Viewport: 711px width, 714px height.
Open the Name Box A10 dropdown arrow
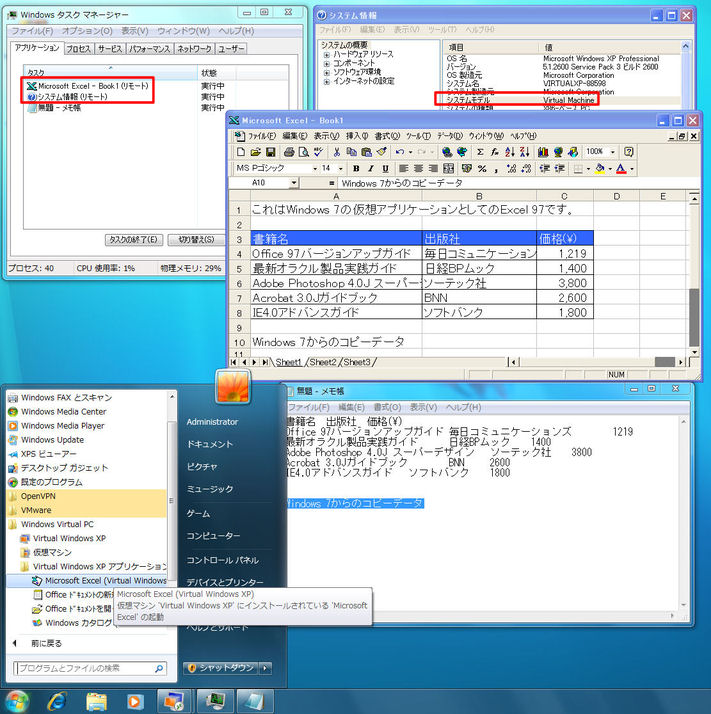tap(294, 183)
